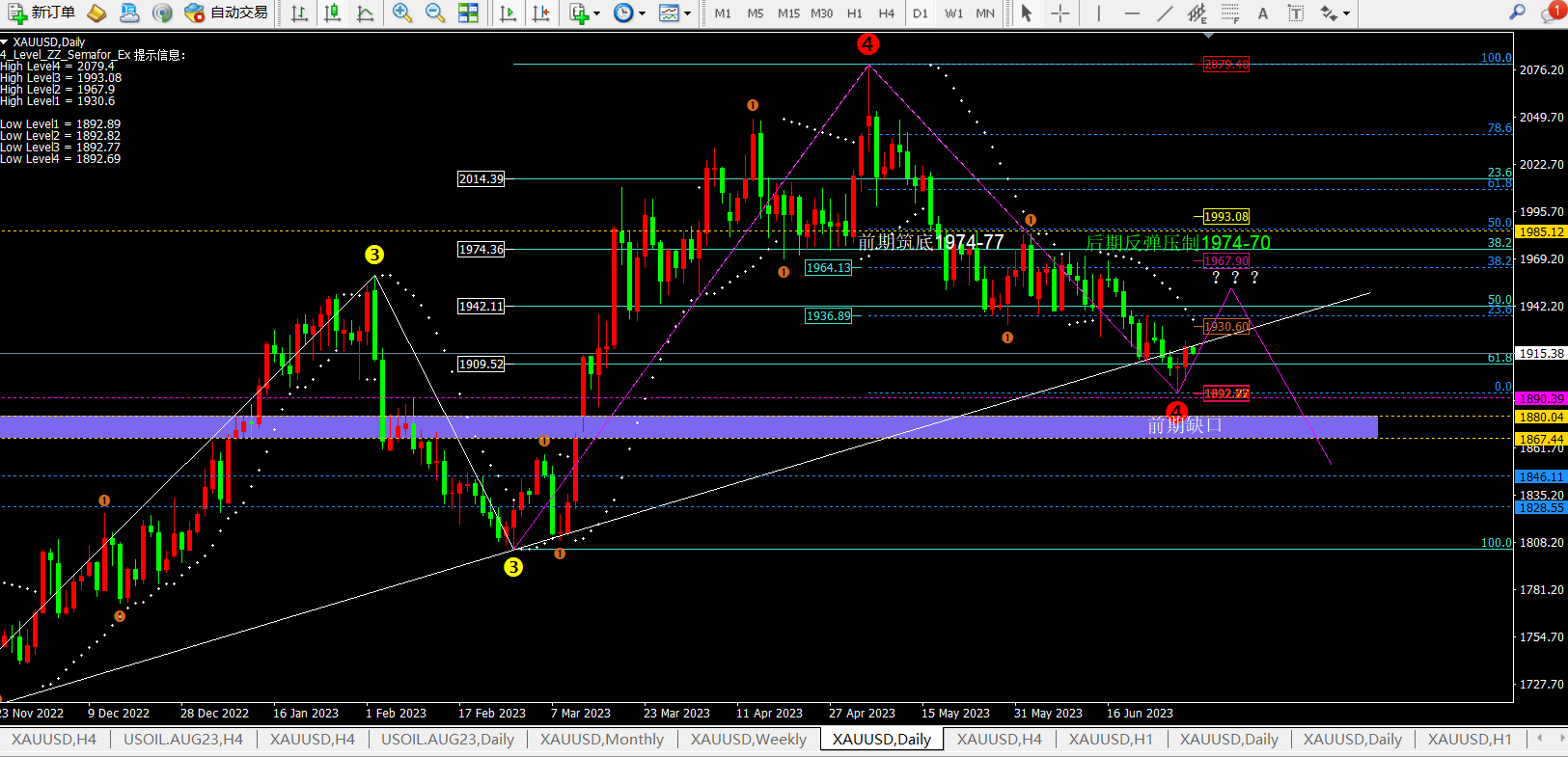This screenshot has height=757, width=1568.
Task: Click the 前期筑底1974-77 annotation text
Action: [x=931, y=241]
